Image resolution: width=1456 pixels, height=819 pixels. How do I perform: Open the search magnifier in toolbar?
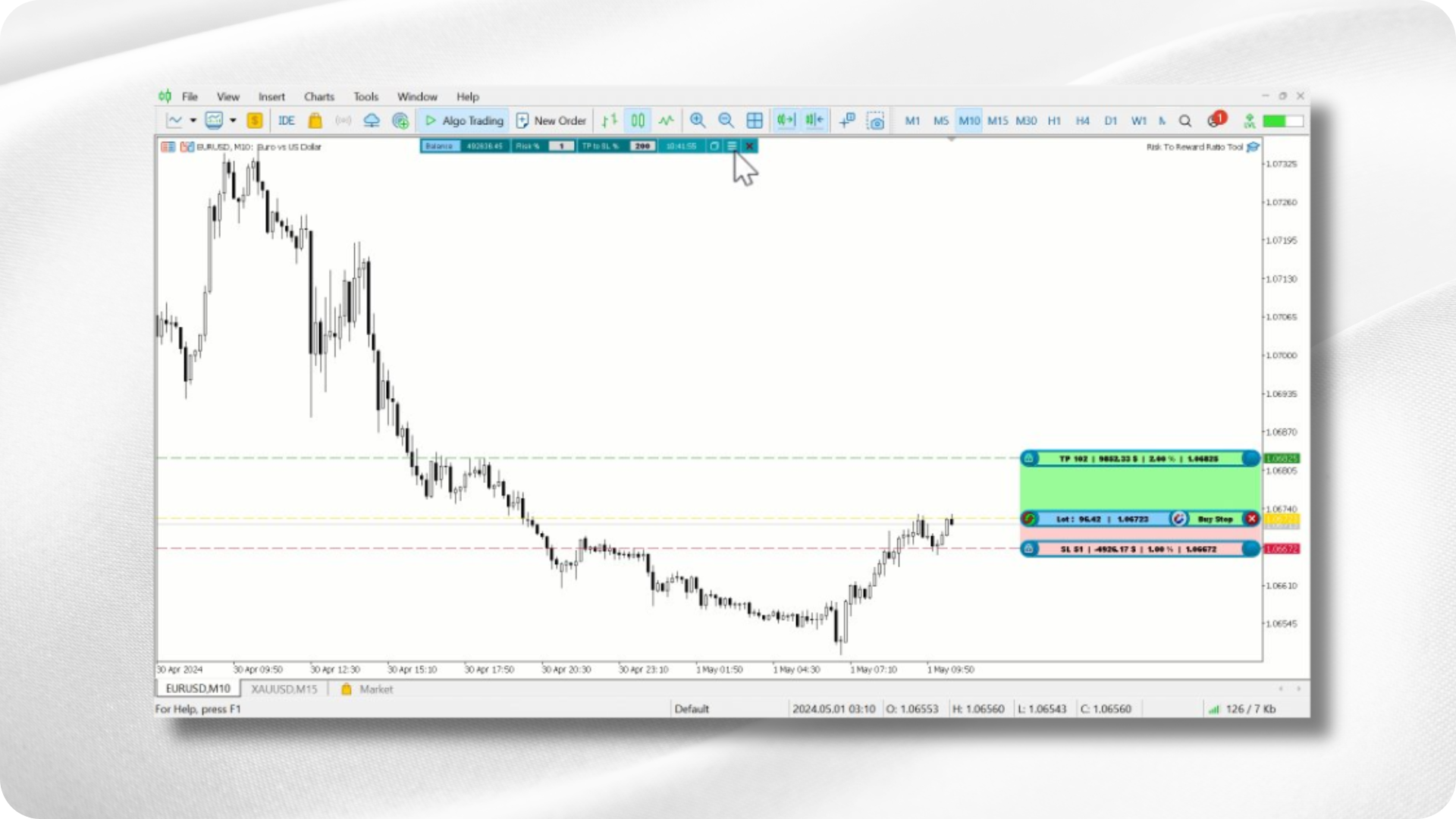[1185, 121]
